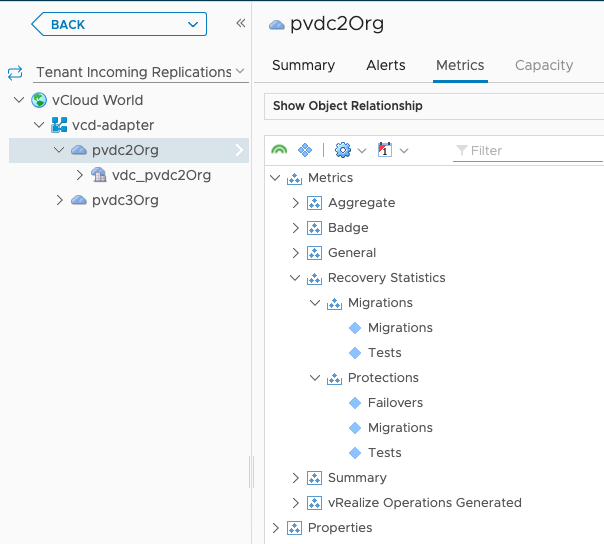Click the green arc health icon in metrics toolbar
604x544 pixels.
(x=279, y=150)
